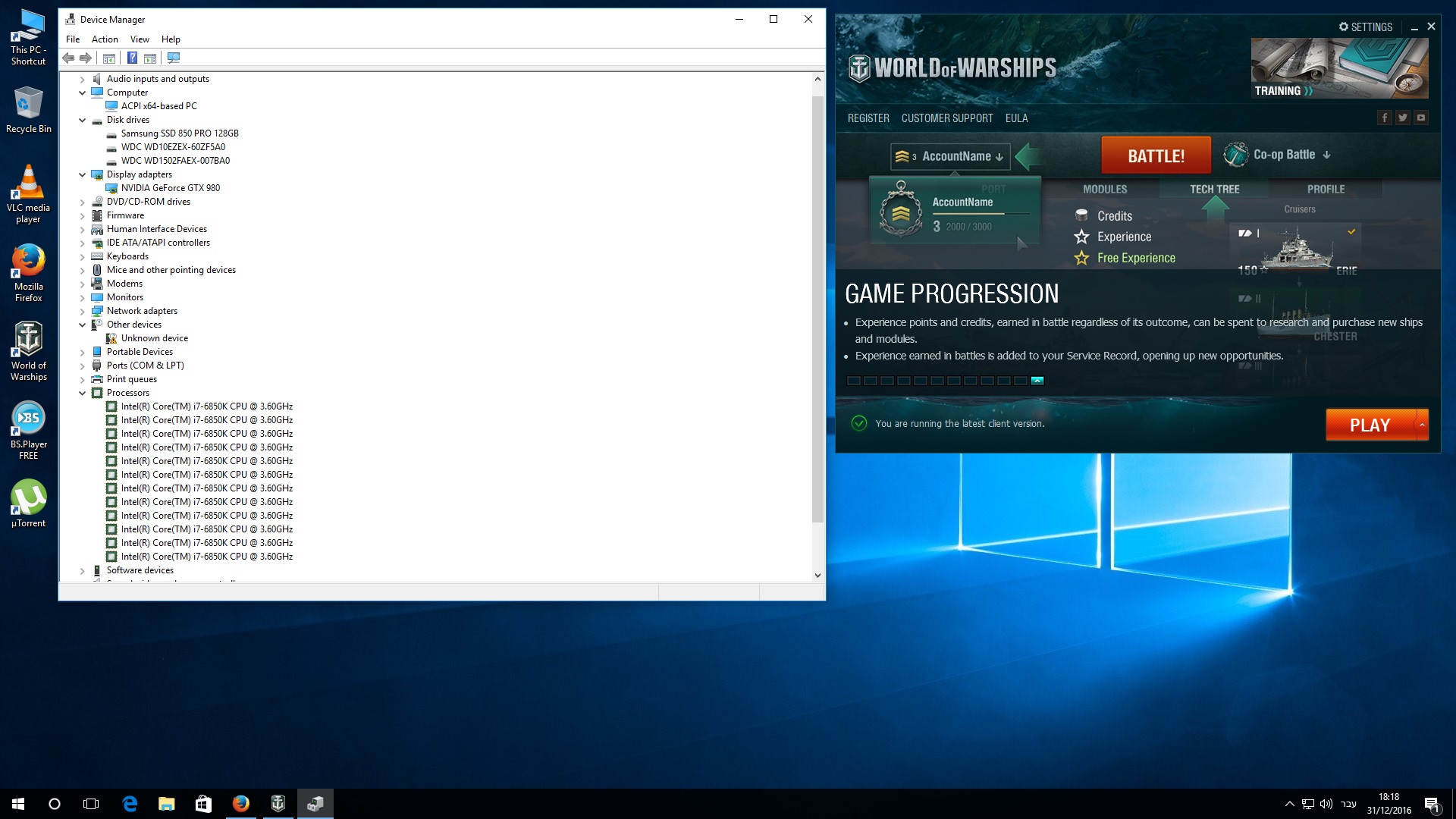Open the launcher's YouTube icon
Screen dimensions: 1456x819
1421,118
